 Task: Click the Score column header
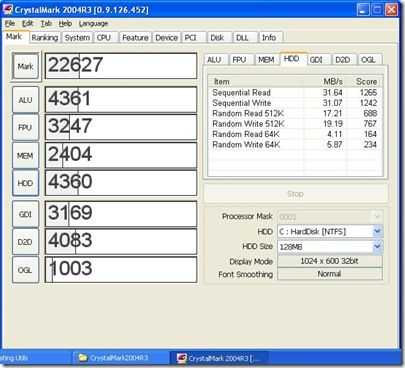point(364,81)
